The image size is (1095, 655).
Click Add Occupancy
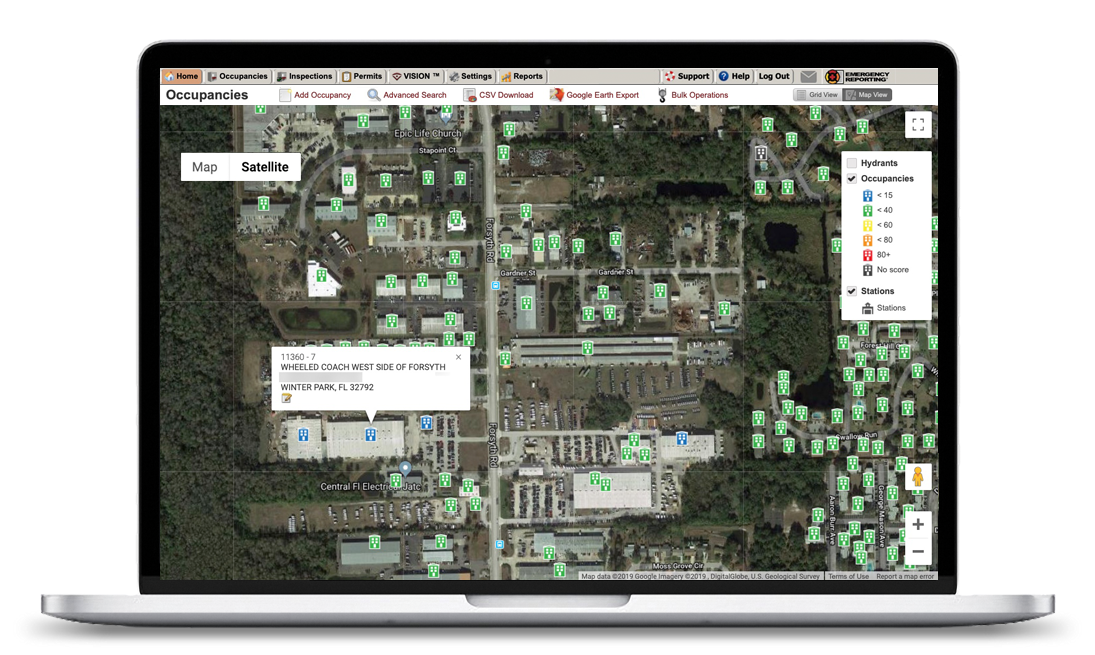[315, 95]
